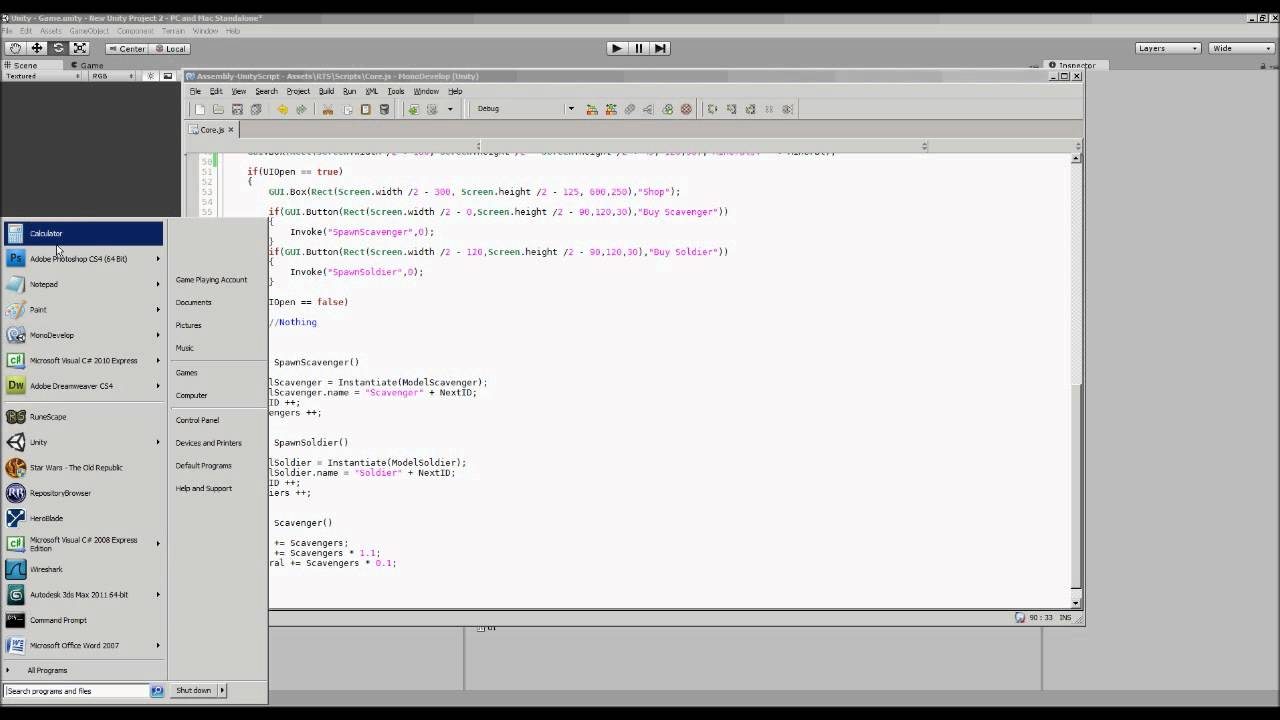1280x720 pixels.
Task: Expand the Paint jump list arrow
Action: coord(158,309)
